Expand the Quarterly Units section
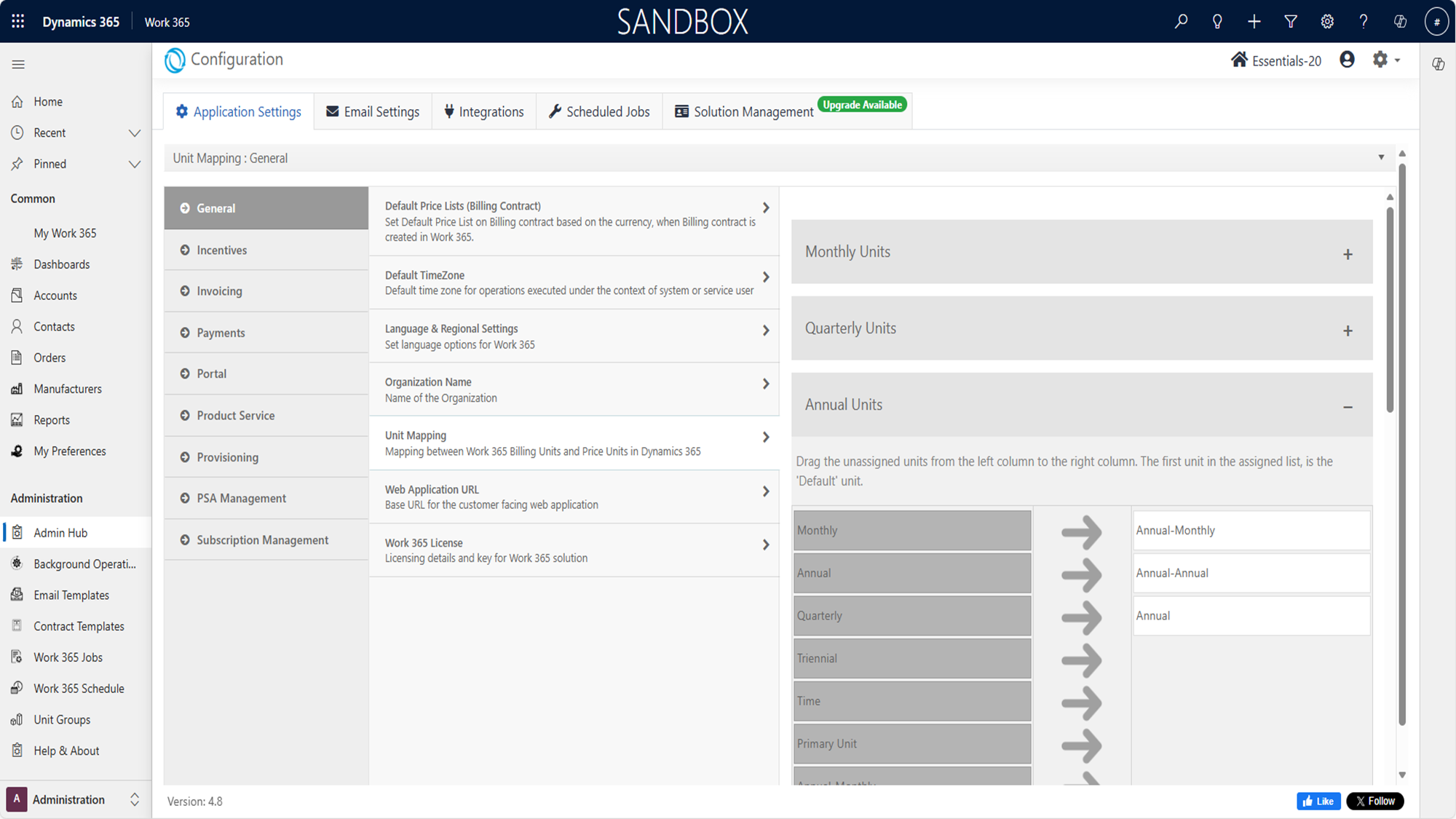 click(1348, 331)
